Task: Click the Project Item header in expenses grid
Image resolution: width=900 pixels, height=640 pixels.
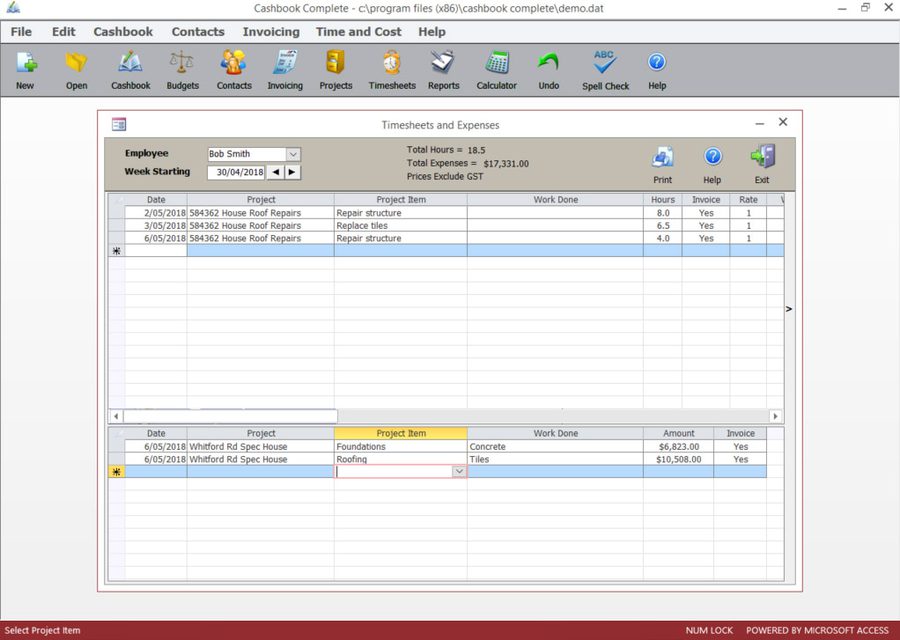Action: click(x=401, y=433)
